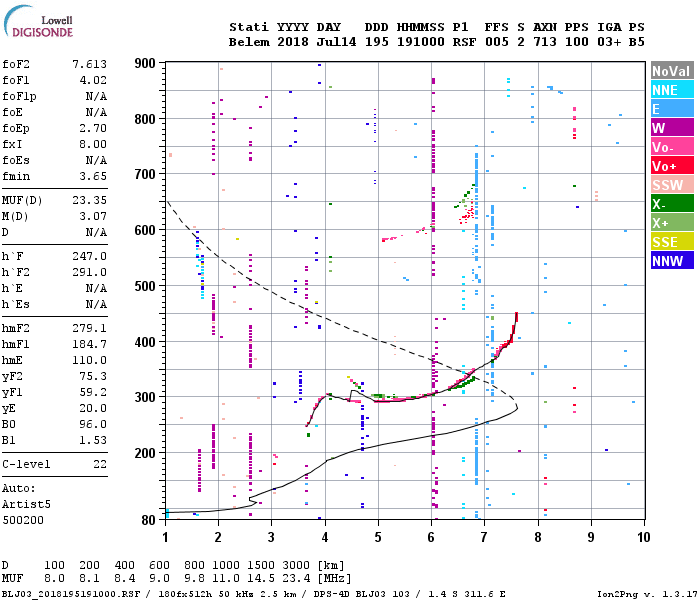This screenshot has height=600, width=700.
Task: Click the hmF2 value 279.1
Action: (89, 328)
